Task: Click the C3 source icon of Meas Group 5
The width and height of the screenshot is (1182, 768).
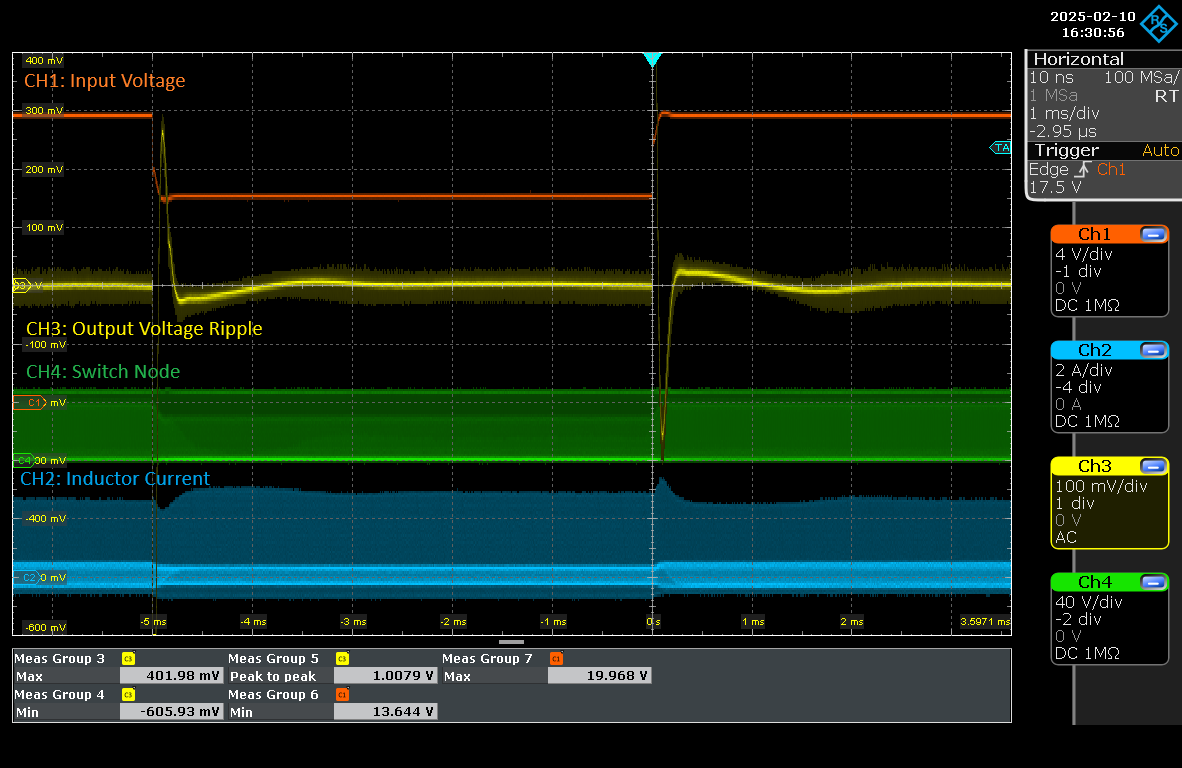Action: point(342,659)
